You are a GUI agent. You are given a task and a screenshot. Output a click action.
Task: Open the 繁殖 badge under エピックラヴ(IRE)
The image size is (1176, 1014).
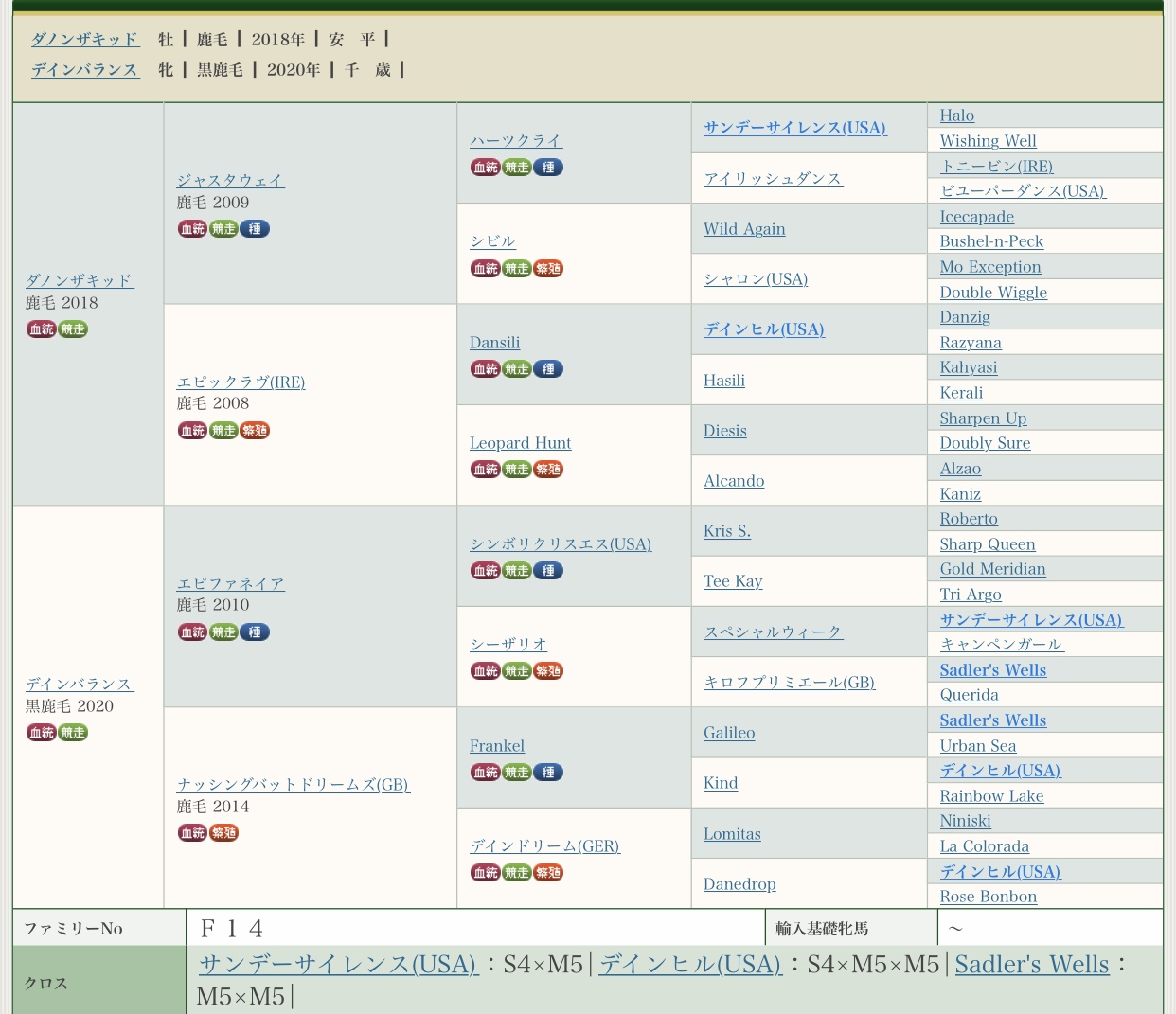255,431
